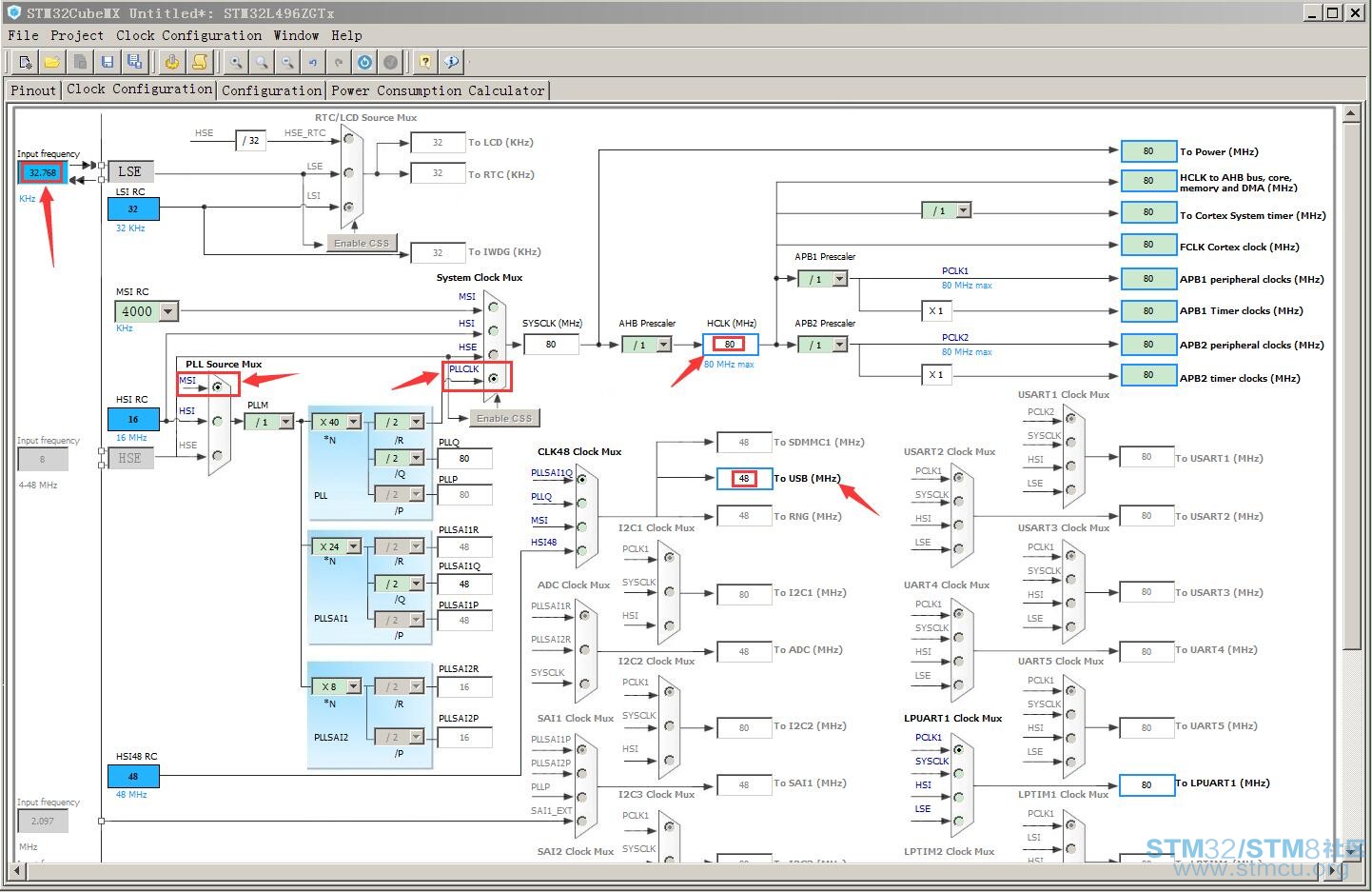Select LSI in RTC/LCD Source Mux
This screenshot has height=892, width=1372.
(x=349, y=207)
